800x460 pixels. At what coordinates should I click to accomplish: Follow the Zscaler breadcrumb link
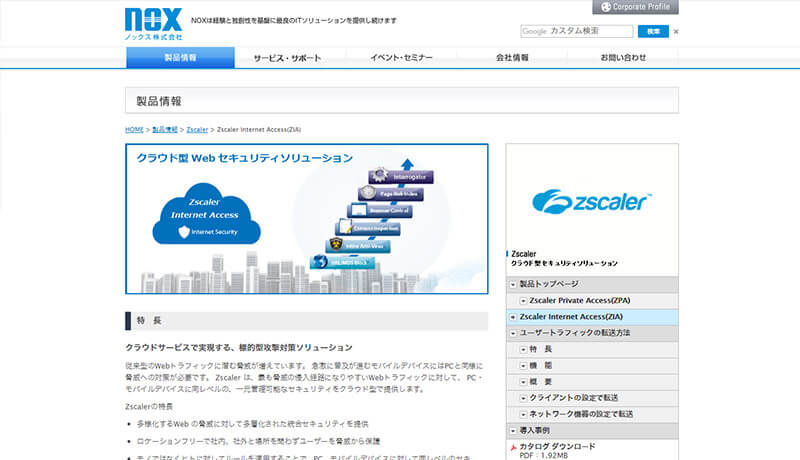(x=197, y=130)
